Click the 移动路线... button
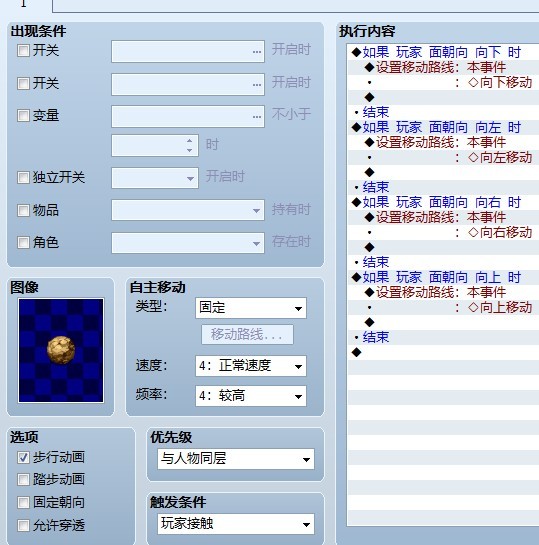This screenshot has width=539, height=545. point(247,335)
